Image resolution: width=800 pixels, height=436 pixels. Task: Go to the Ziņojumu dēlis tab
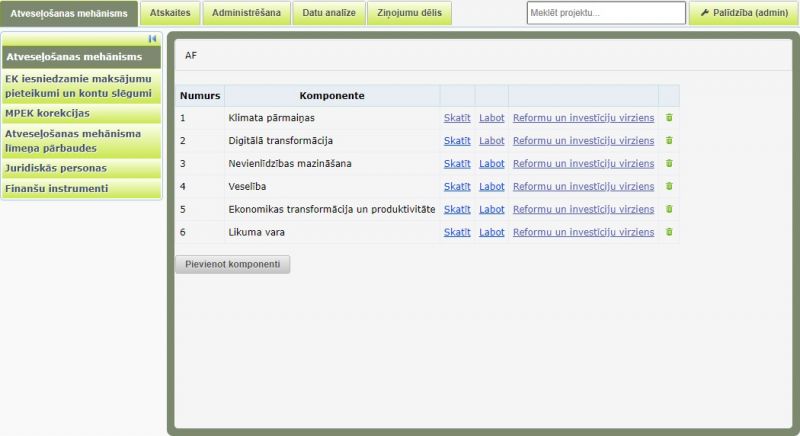pos(409,13)
